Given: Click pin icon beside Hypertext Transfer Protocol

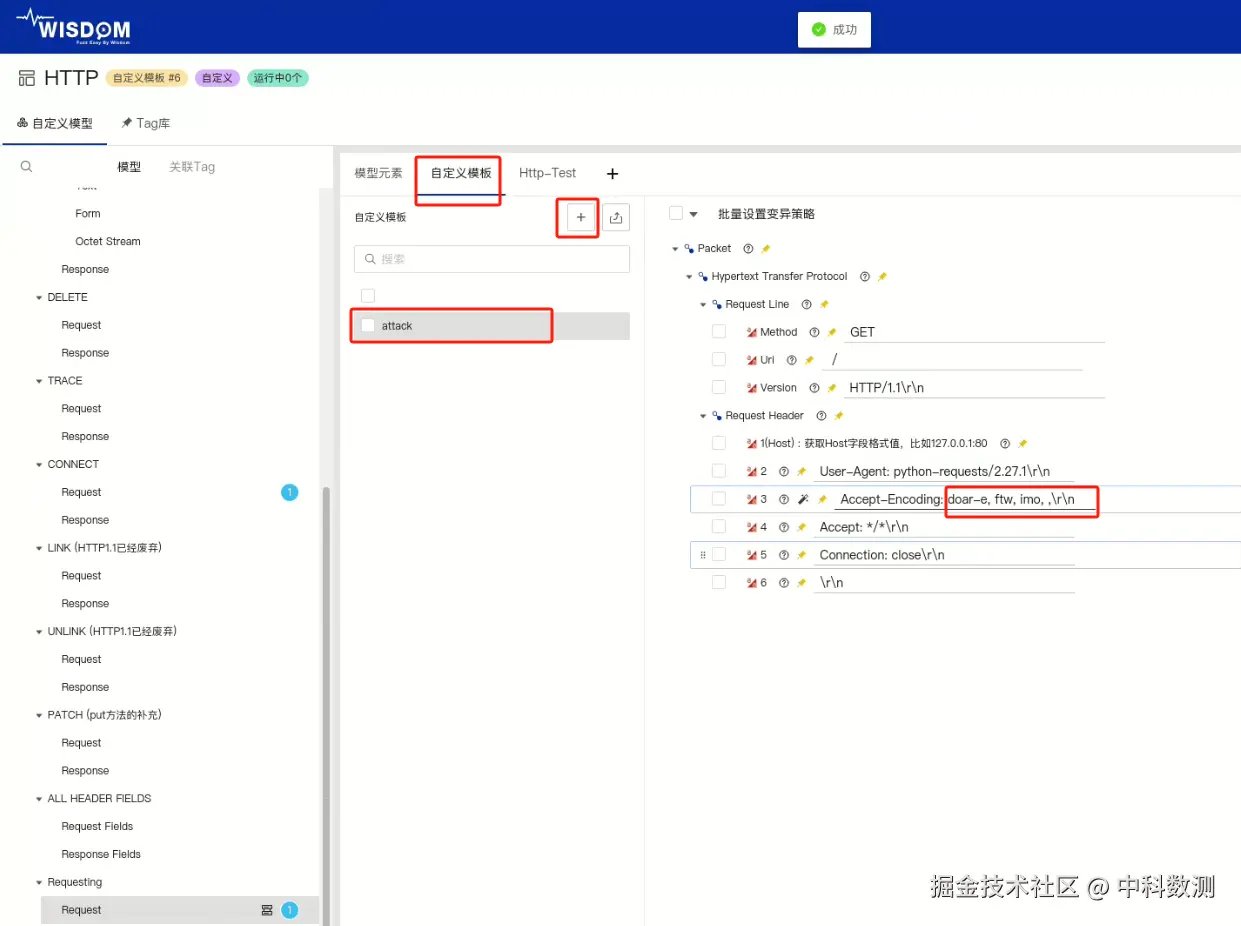Looking at the screenshot, I should (882, 276).
